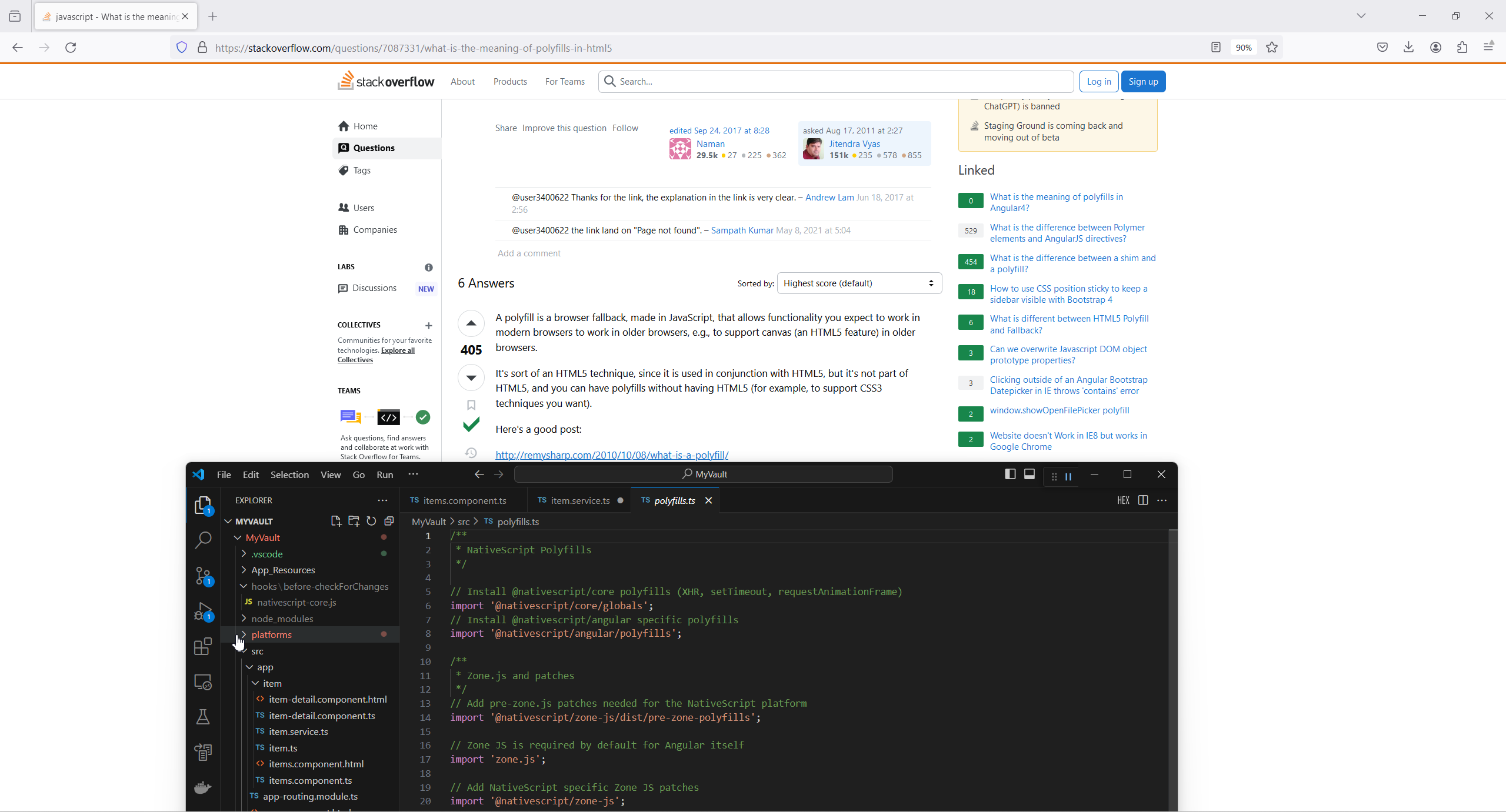Toggle the primary side bar visibility
The height and width of the screenshot is (812, 1506).
pyautogui.click(x=1010, y=474)
